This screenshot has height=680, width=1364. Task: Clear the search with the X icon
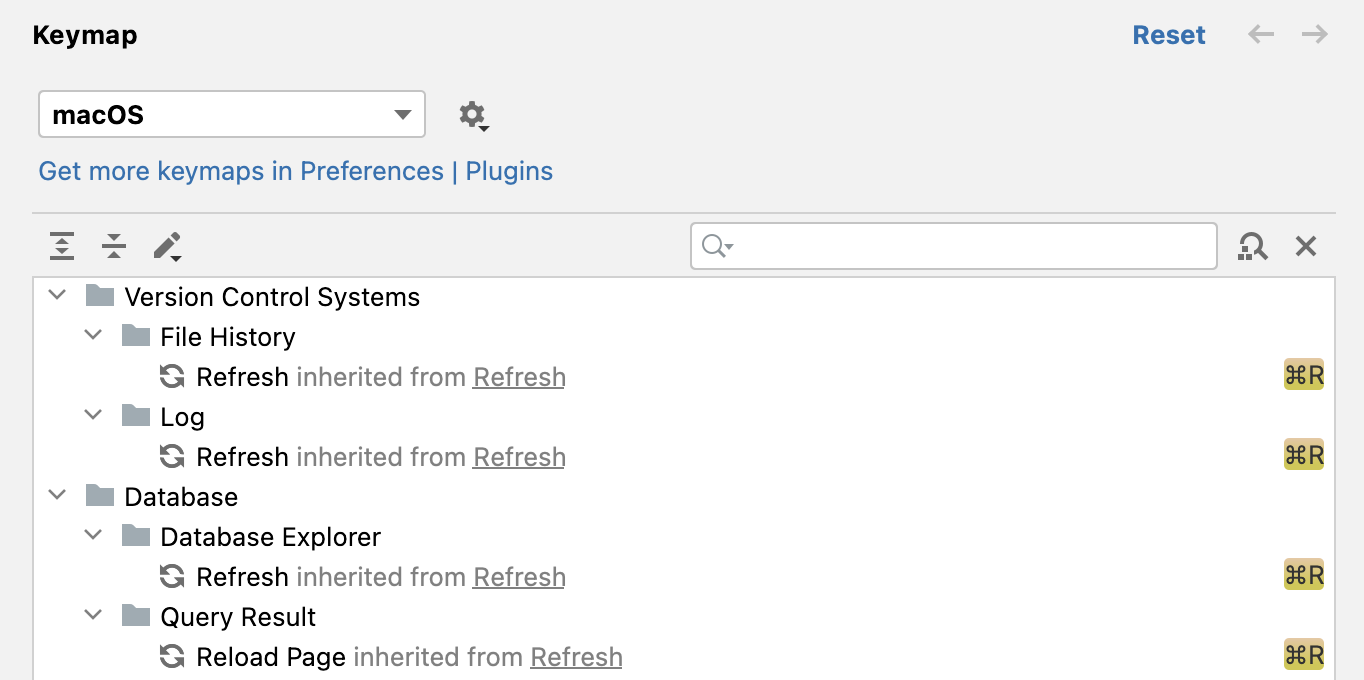pos(1305,245)
